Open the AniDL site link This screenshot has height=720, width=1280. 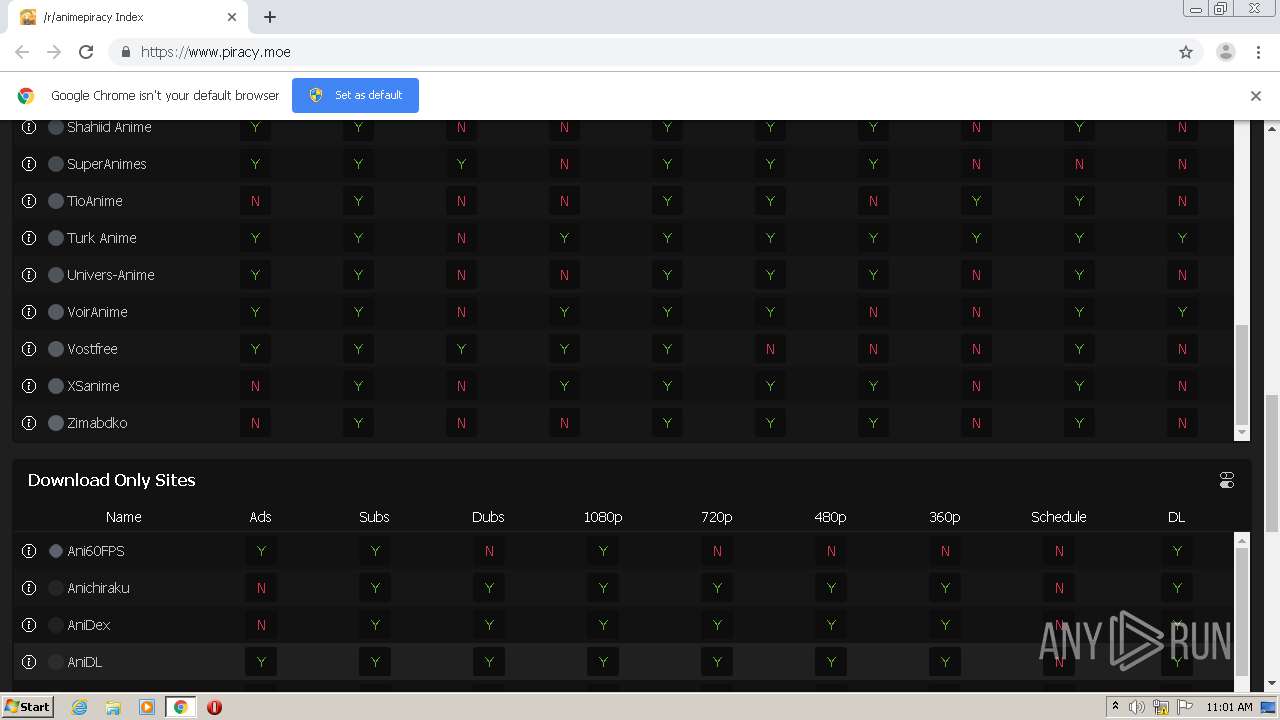(85, 662)
